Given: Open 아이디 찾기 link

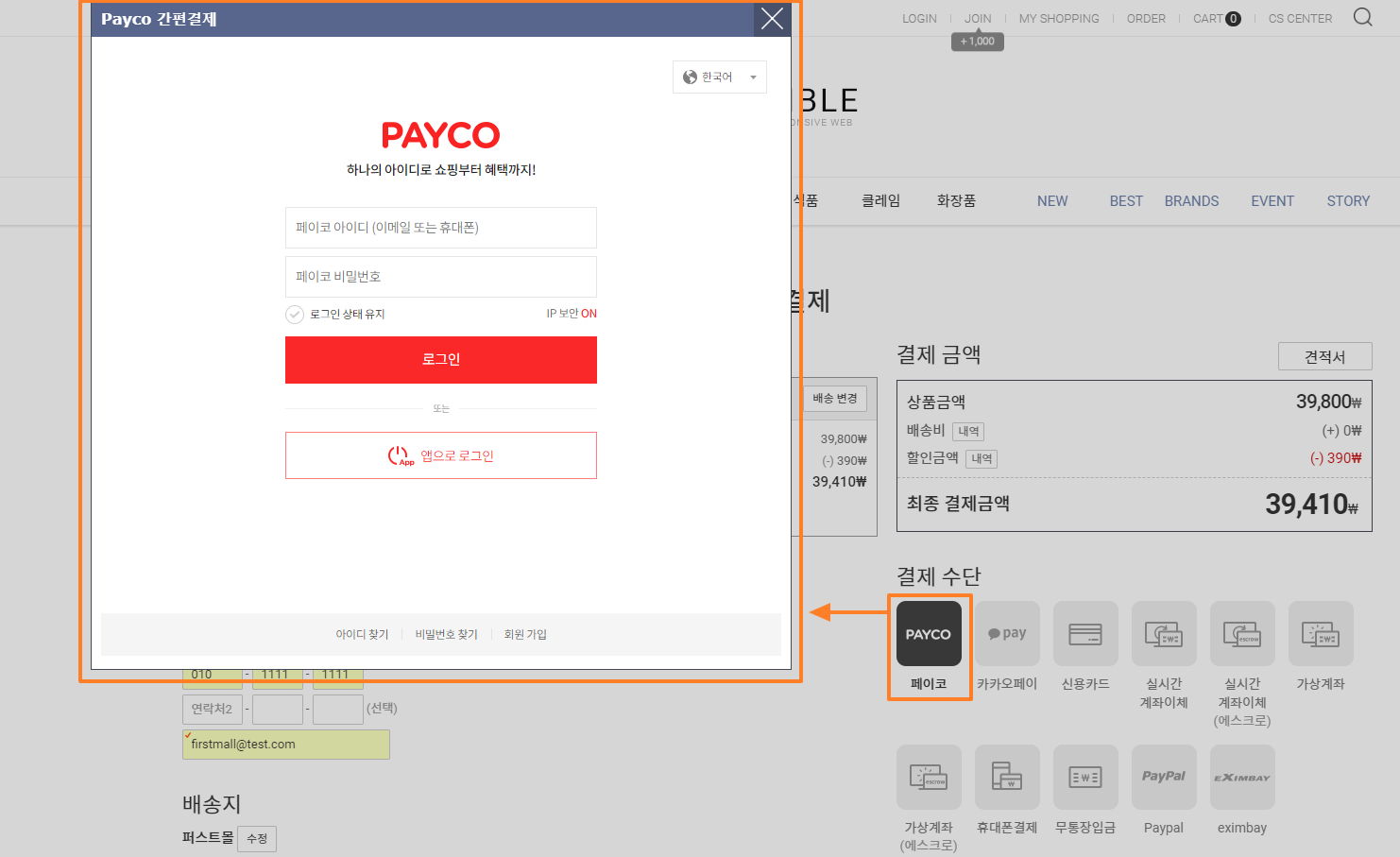Looking at the screenshot, I should [362, 634].
